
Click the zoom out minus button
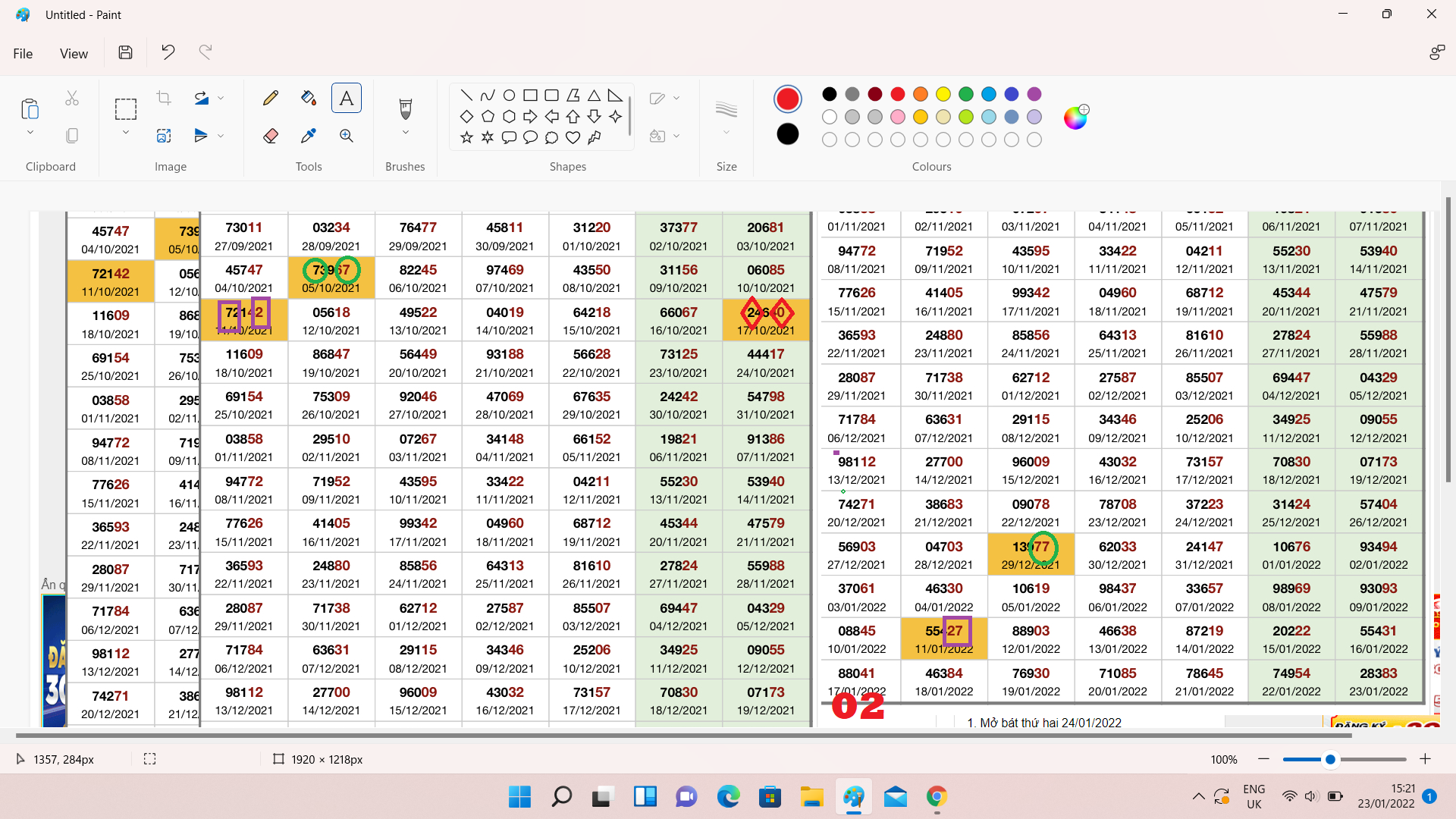[1263, 759]
